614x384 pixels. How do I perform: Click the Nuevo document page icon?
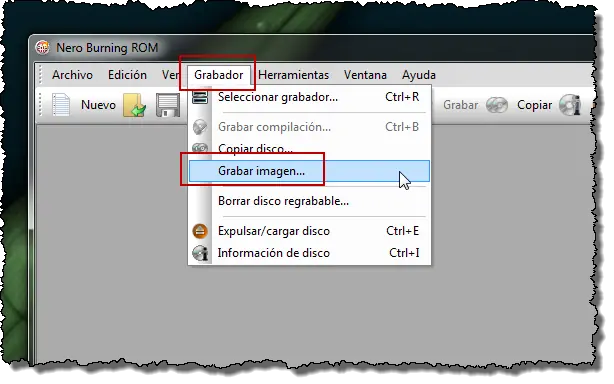61,105
